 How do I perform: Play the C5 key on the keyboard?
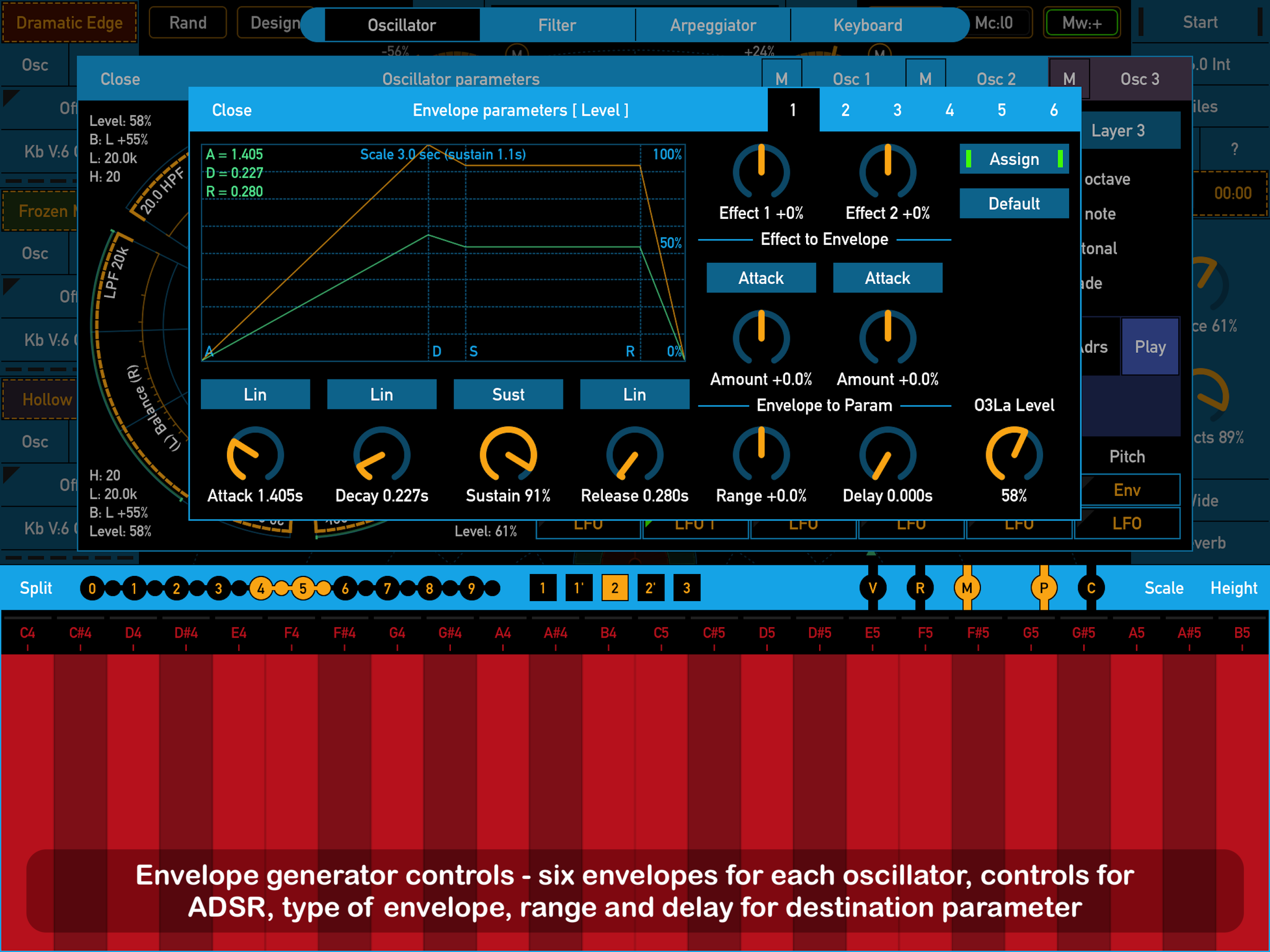(661, 747)
